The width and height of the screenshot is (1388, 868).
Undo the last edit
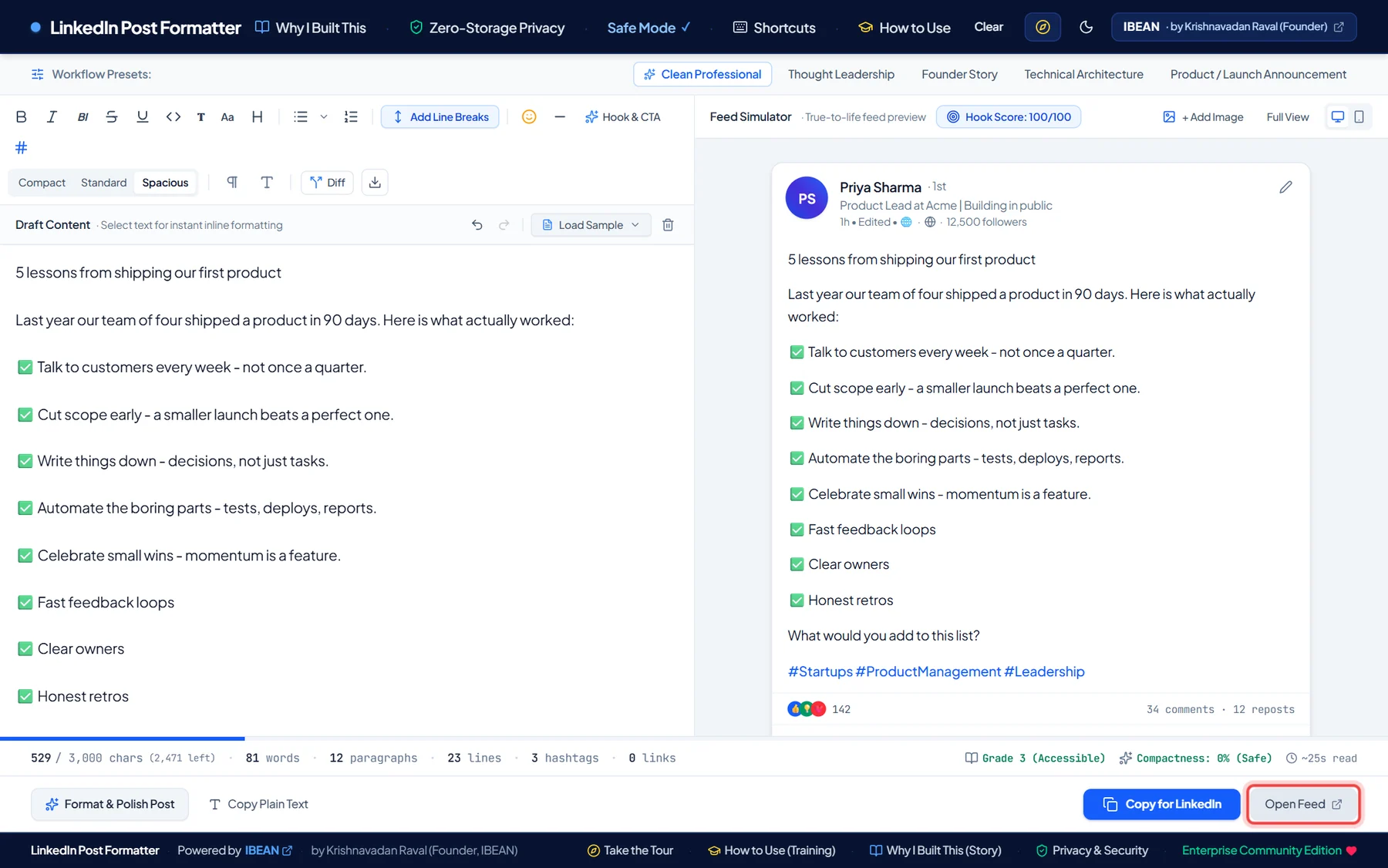click(x=477, y=225)
